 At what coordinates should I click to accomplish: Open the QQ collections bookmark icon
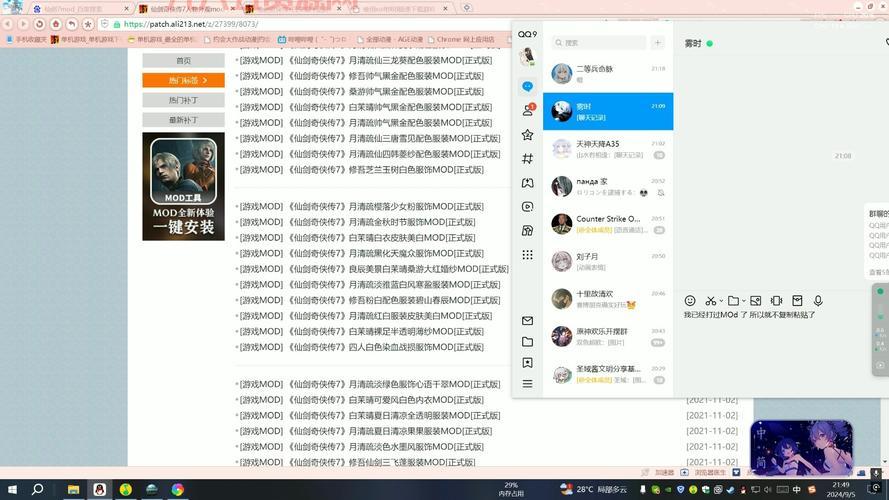527,363
